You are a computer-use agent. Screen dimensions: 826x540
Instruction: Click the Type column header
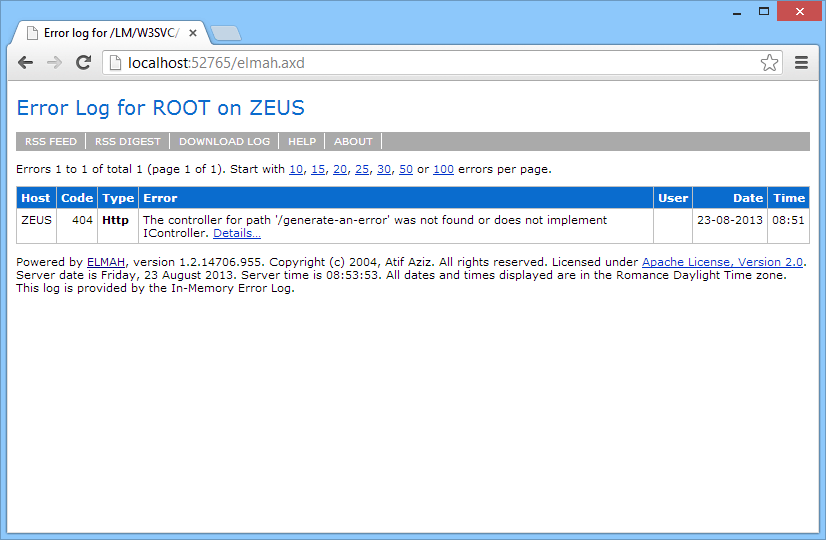118,198
